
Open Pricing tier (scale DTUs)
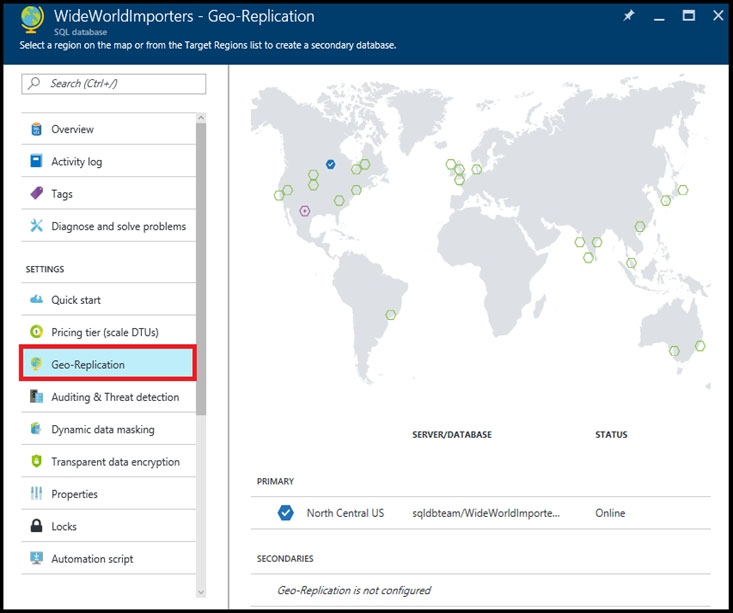click(108, 332)
